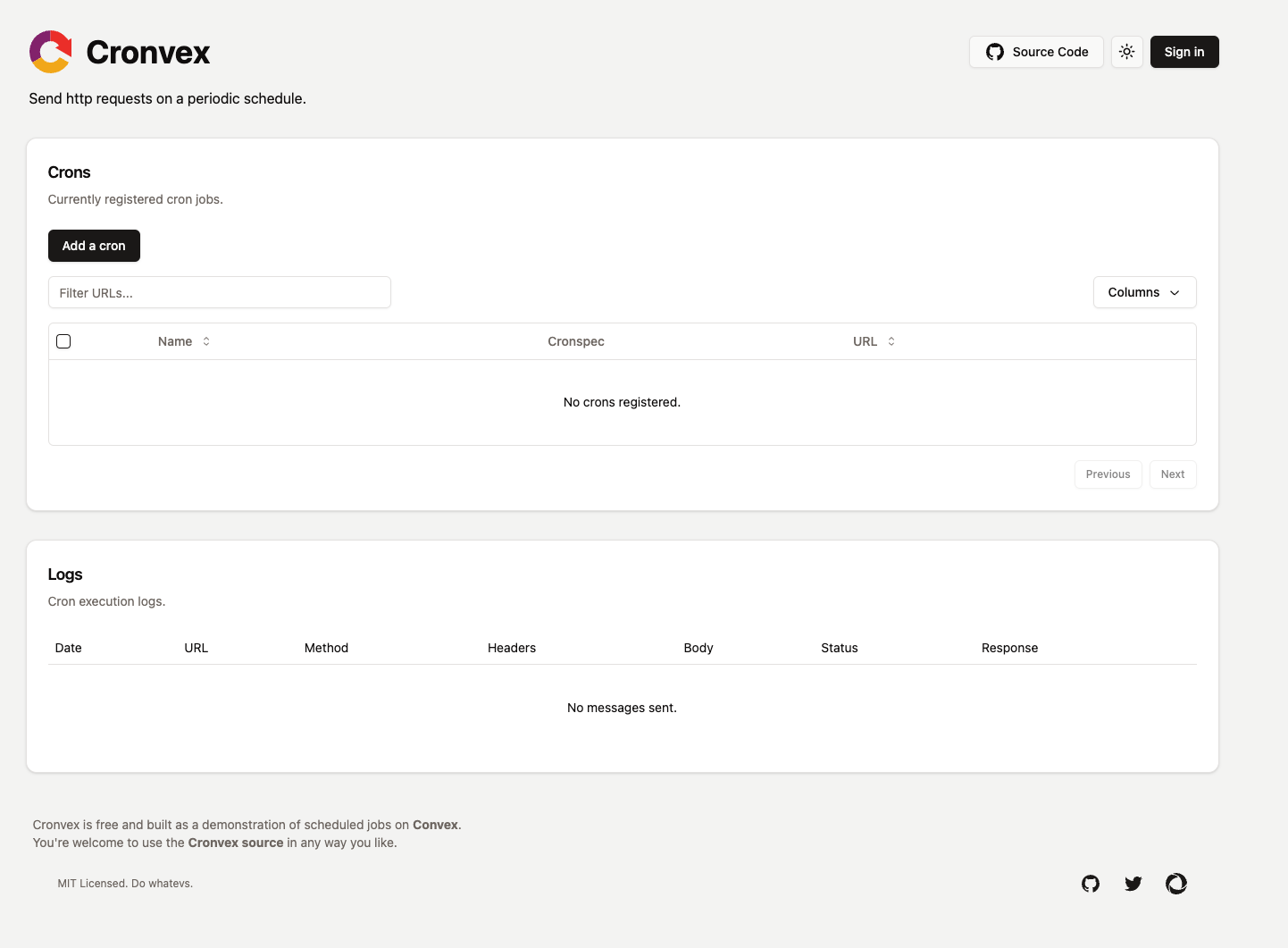Screen dimensions: 1288x948
Task: Click the Cronvex title text
Action: pos(148,53)
